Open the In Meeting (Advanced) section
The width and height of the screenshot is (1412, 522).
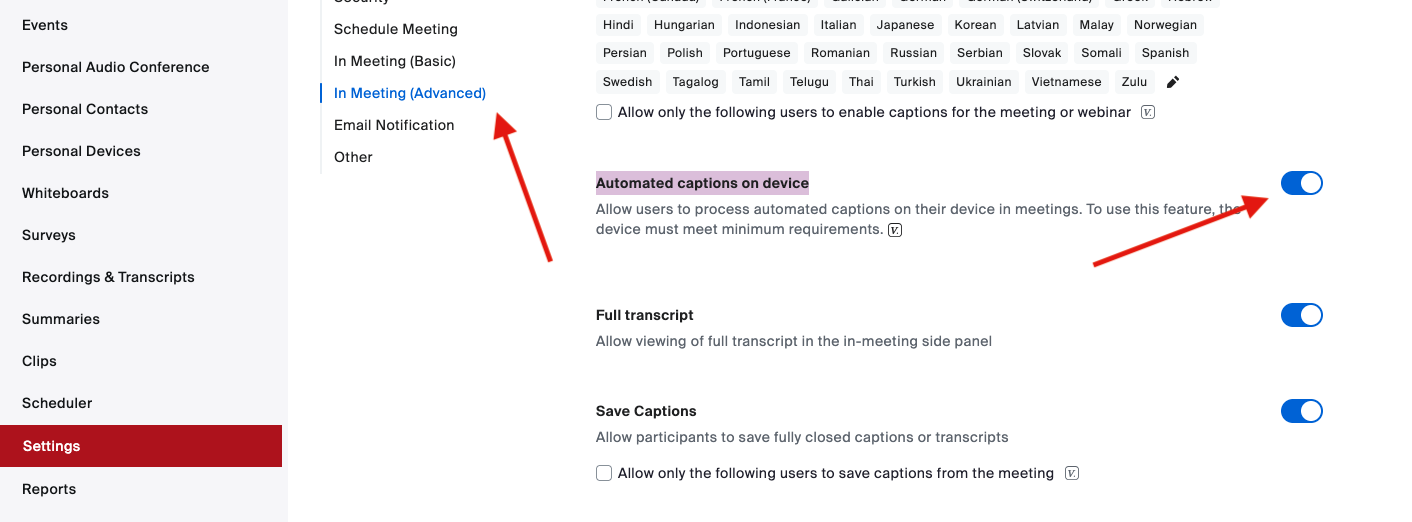pos(410,93)
